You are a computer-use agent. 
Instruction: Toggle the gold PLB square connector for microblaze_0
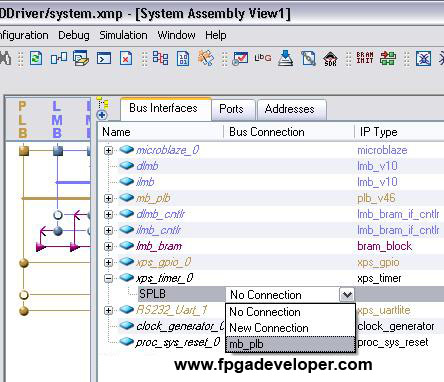(24, 151)
